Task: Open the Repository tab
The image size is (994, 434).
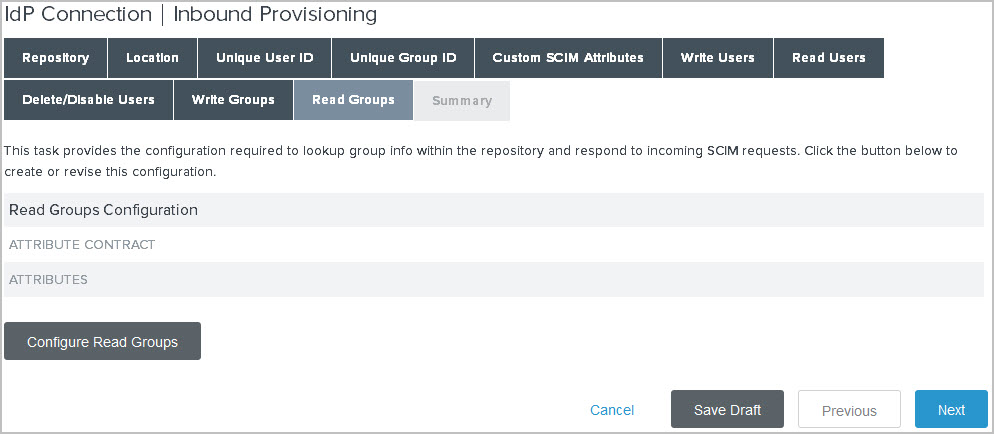Action: (x=56, y=58)
